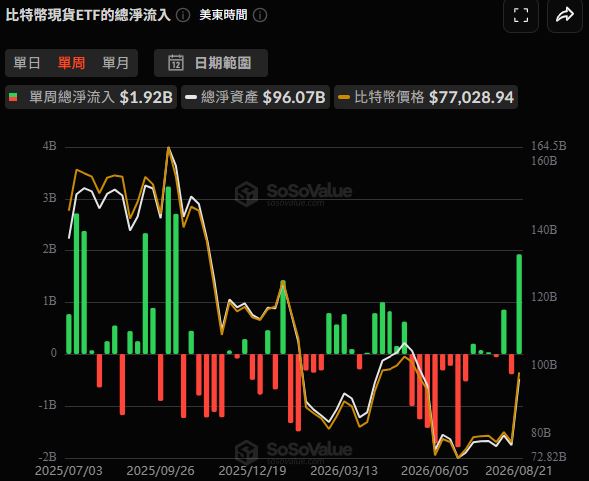Viewport: 589px width, 481px height.
Task: Click the 2025/12/19 x-axis date label
Action: (x=252, y=471)
